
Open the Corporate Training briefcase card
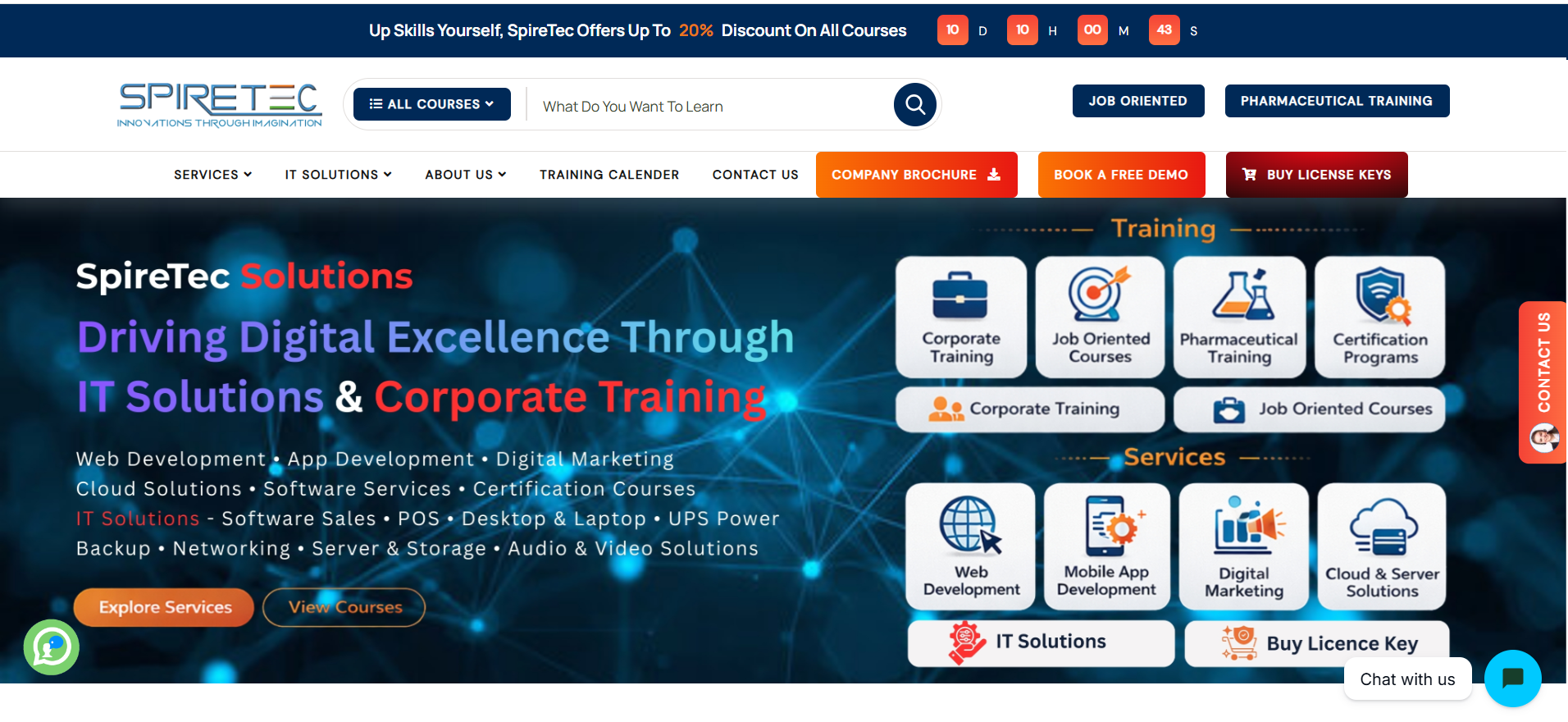point(961,317)
